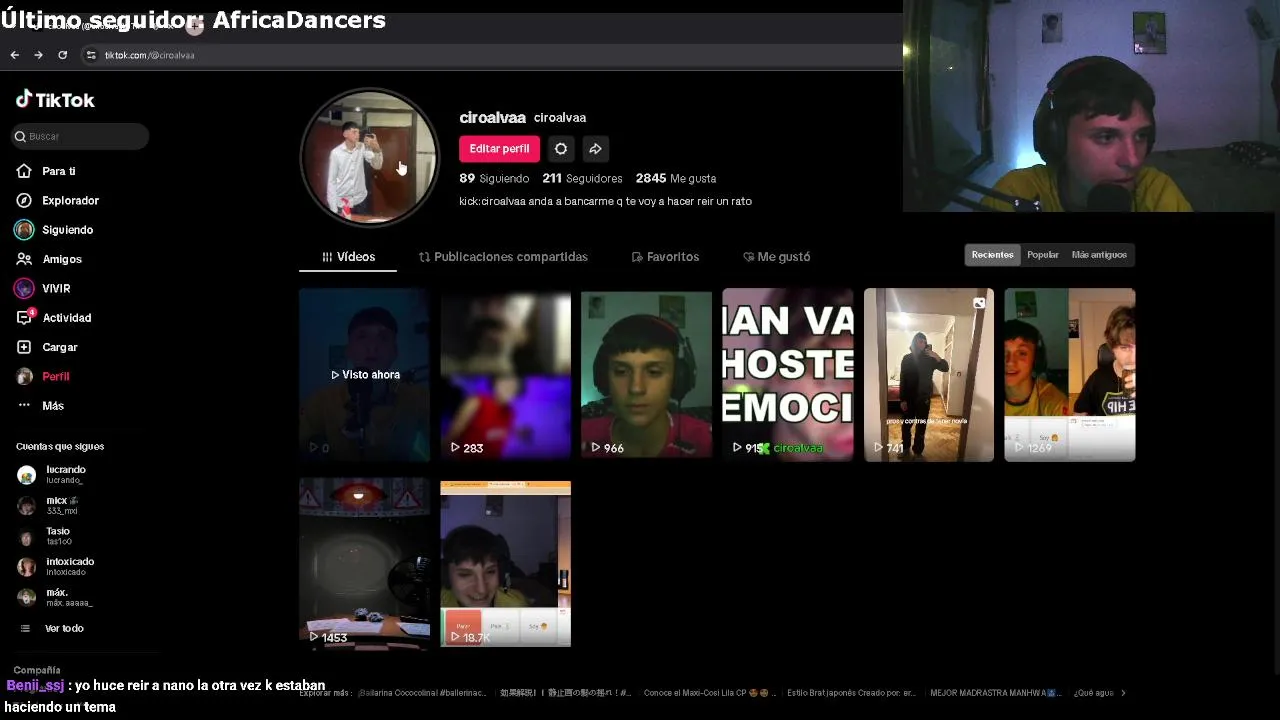Open the video marked Visto ahora

pos(364,375)
